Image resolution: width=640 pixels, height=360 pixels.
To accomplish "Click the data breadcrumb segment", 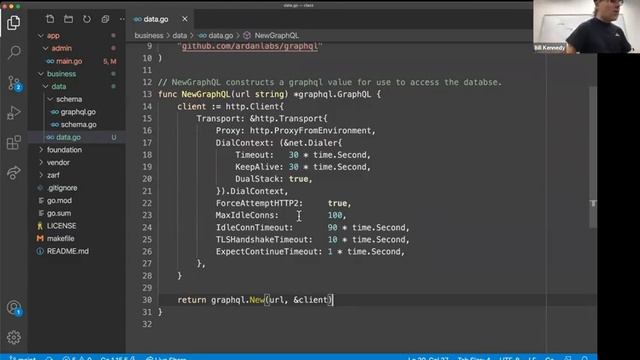I will (x=179, y=36).
